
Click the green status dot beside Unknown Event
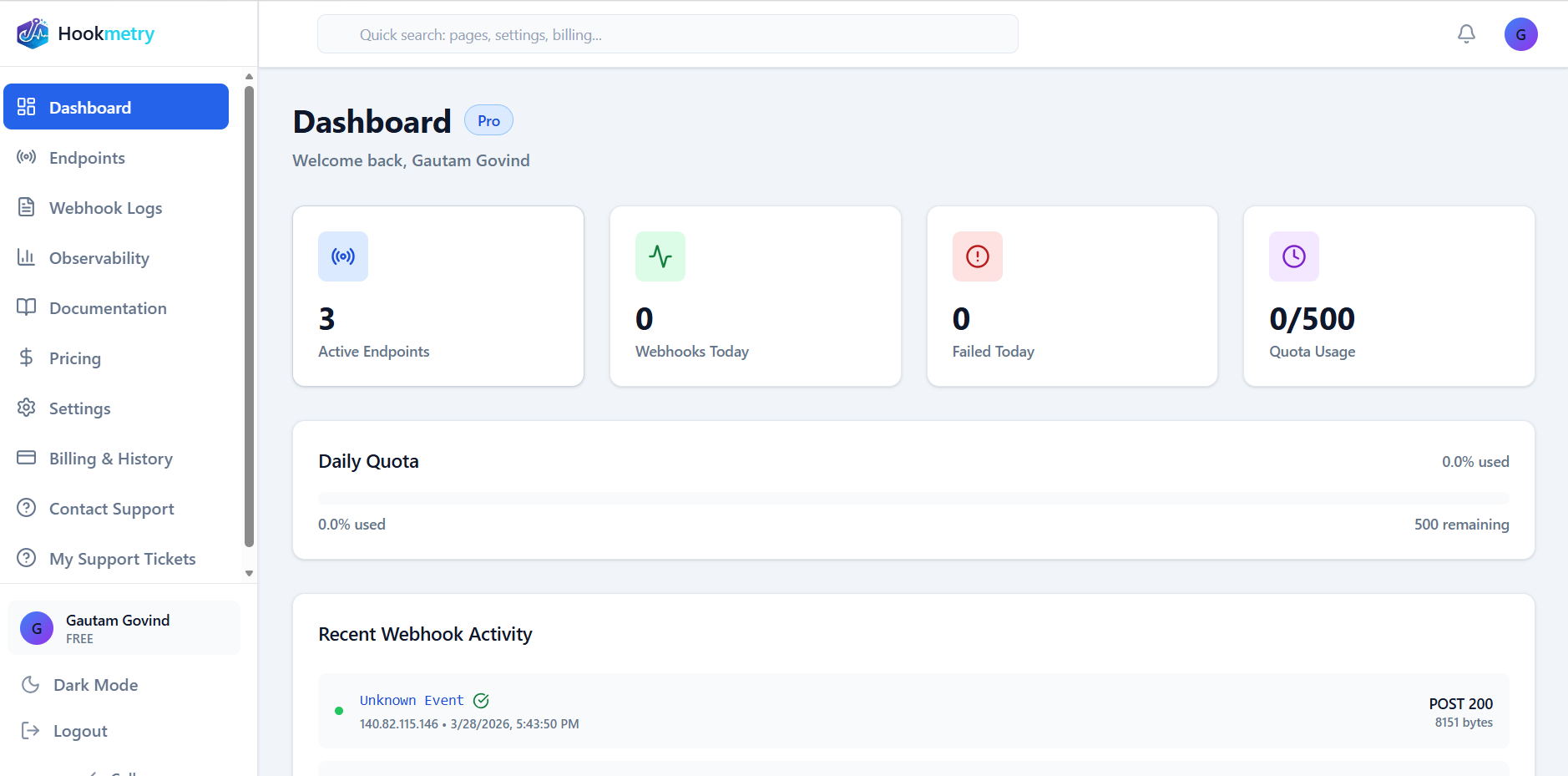pos(339,710)
